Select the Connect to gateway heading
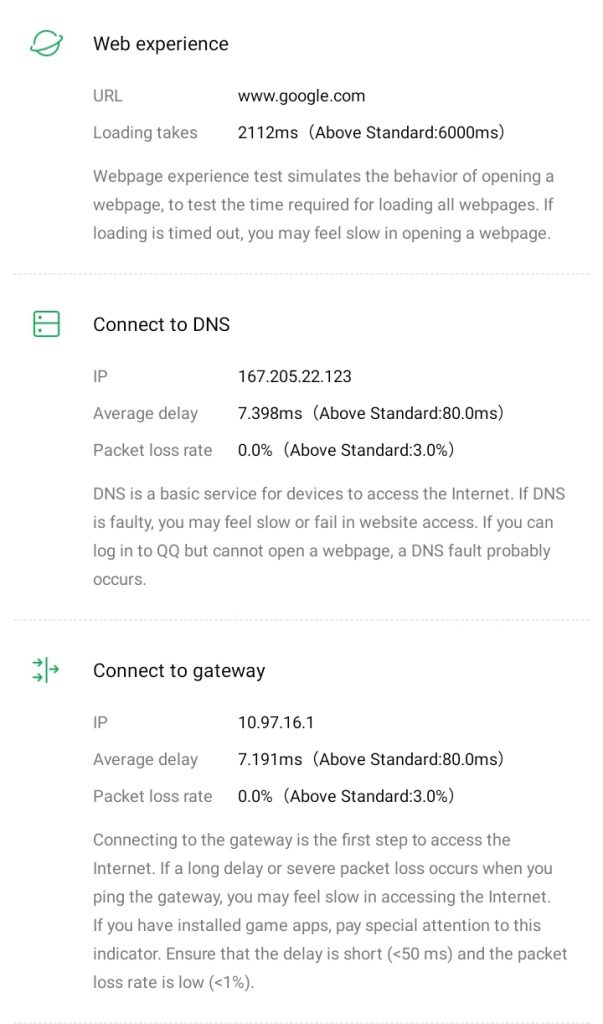Screen dimensions: 603x1024 pos(179,671)
